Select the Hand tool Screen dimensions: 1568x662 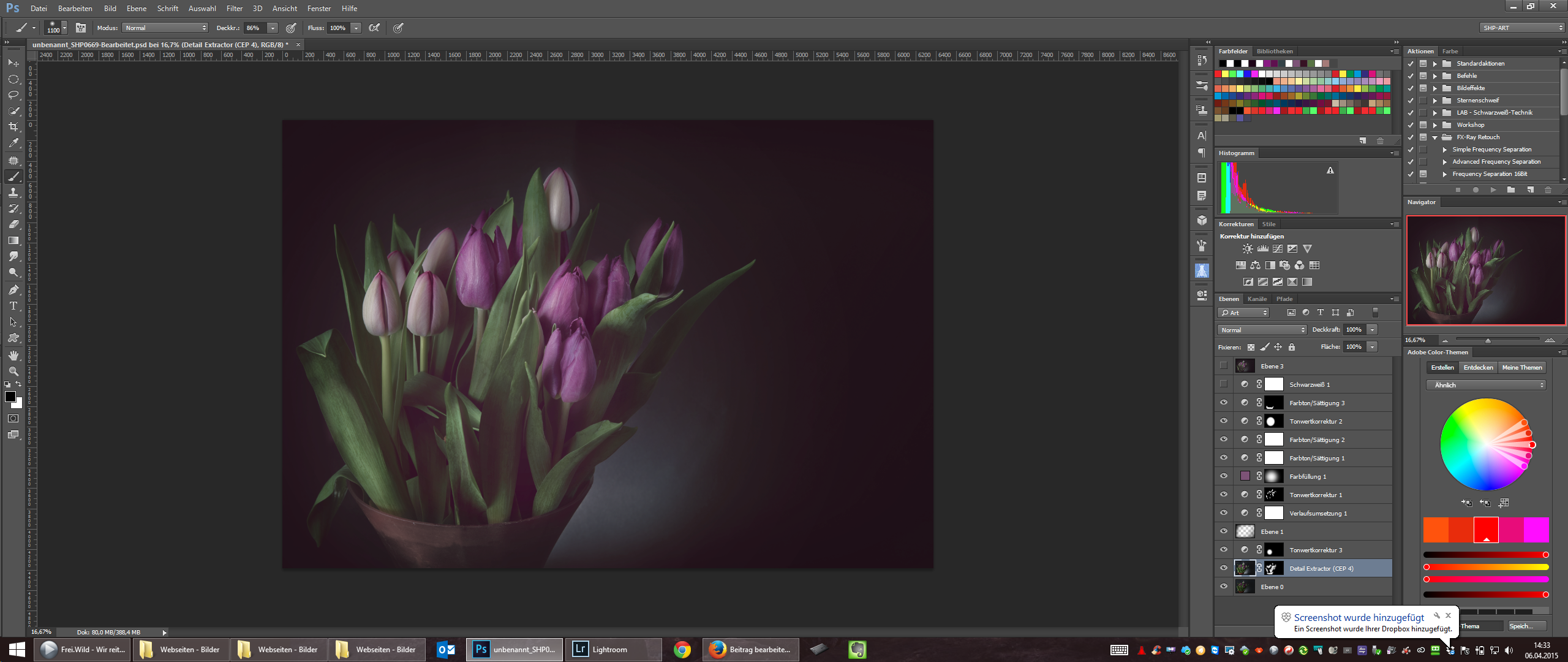[x=13, y=356]
